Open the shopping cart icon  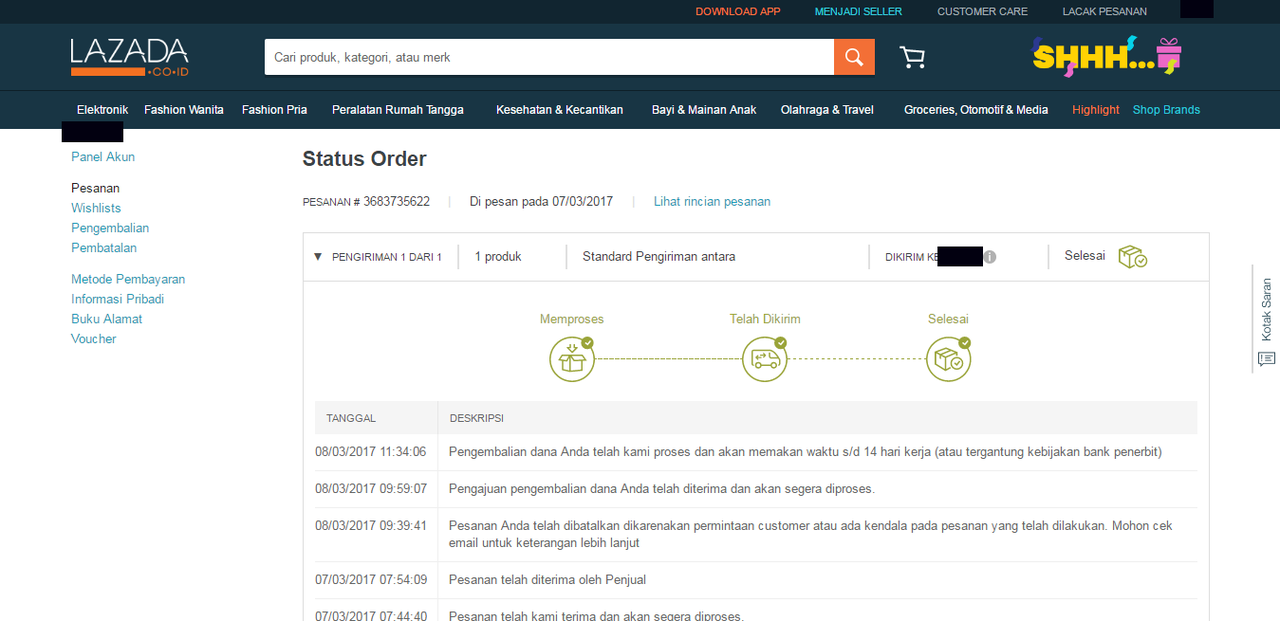[912, 57]
